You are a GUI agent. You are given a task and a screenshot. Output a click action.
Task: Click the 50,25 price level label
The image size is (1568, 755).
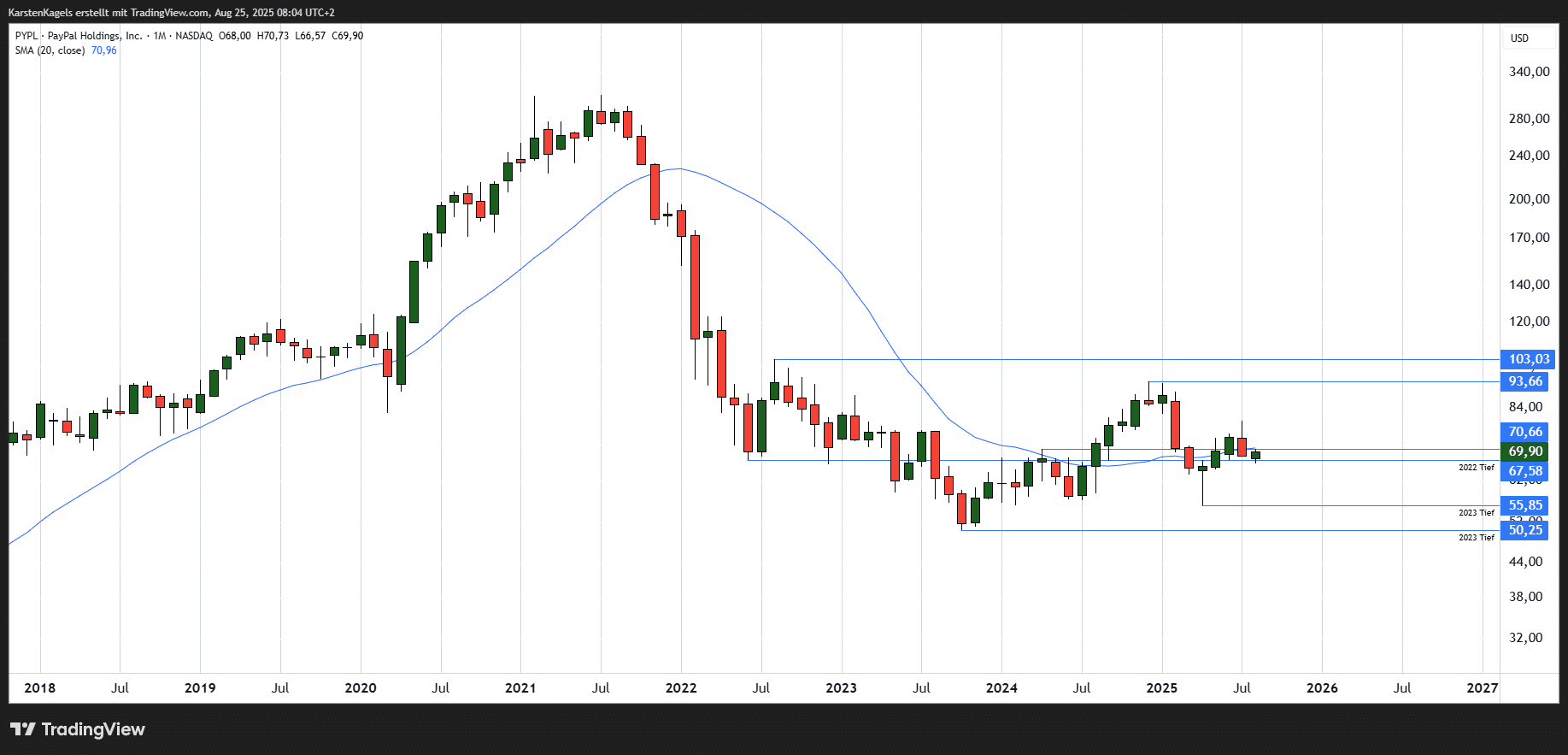point(1525,530)
